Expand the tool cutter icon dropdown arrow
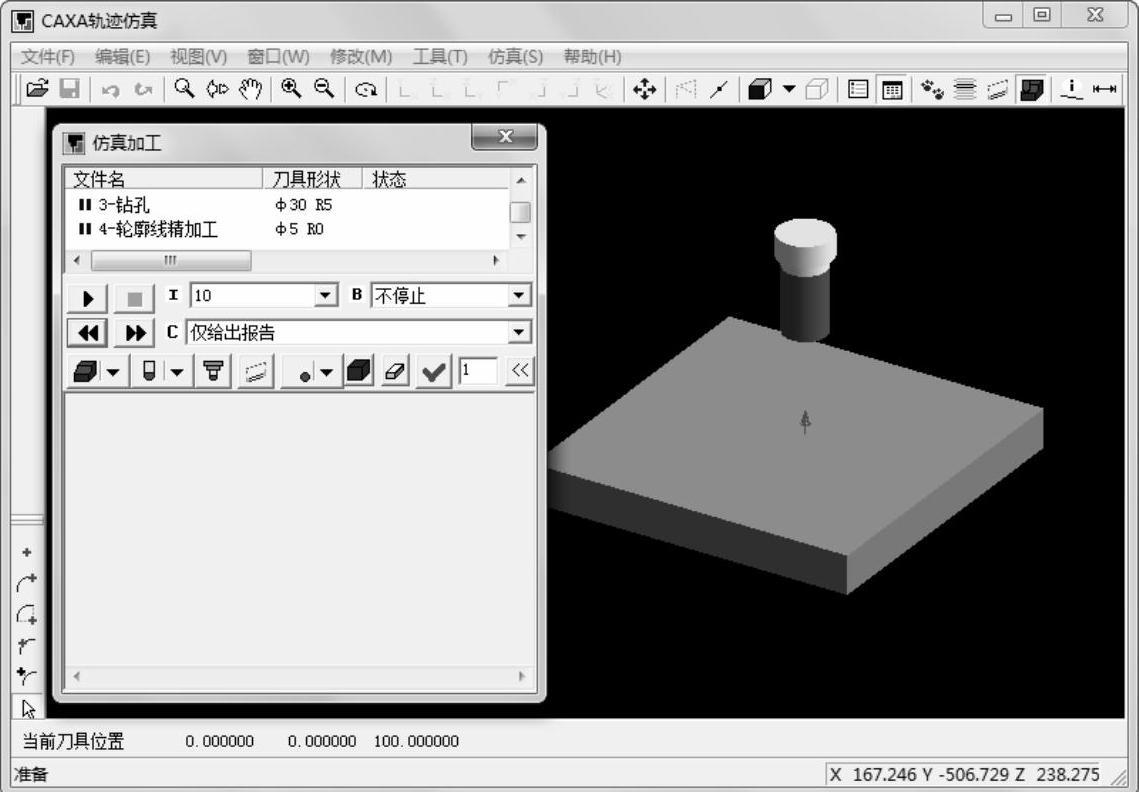 pos(177,373)
